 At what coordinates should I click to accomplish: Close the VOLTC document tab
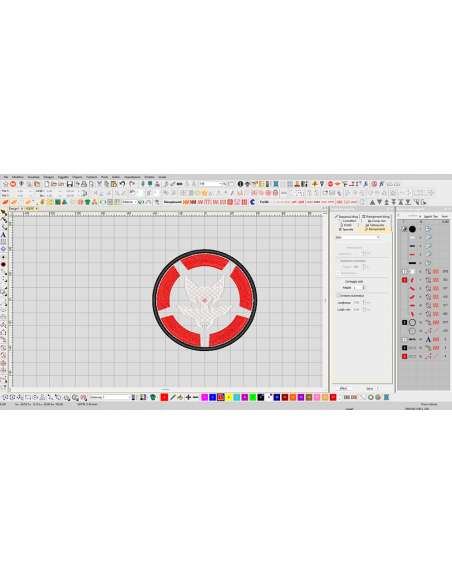coord(36,209)
